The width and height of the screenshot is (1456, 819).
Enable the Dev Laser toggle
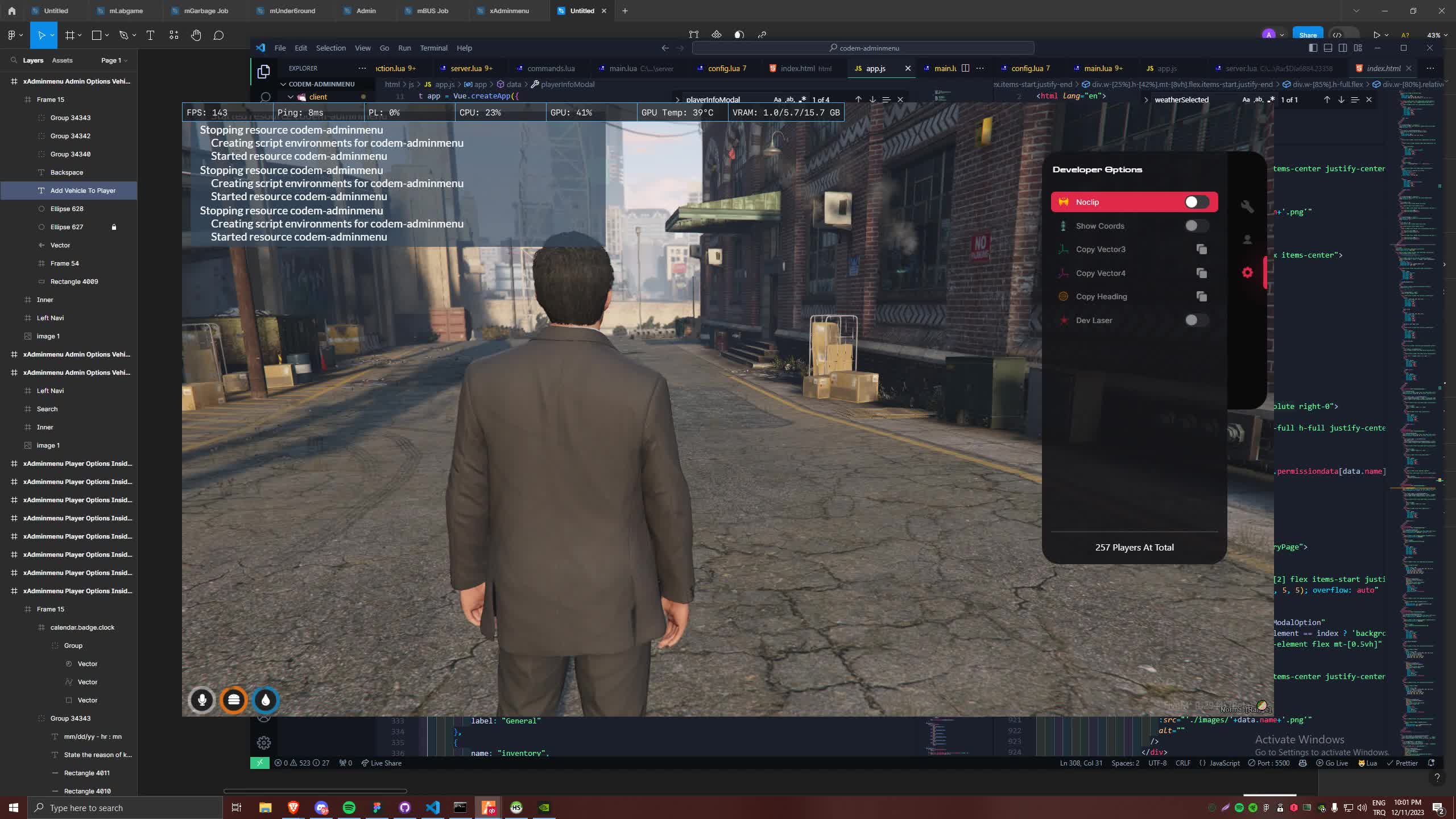(1197, 320)
